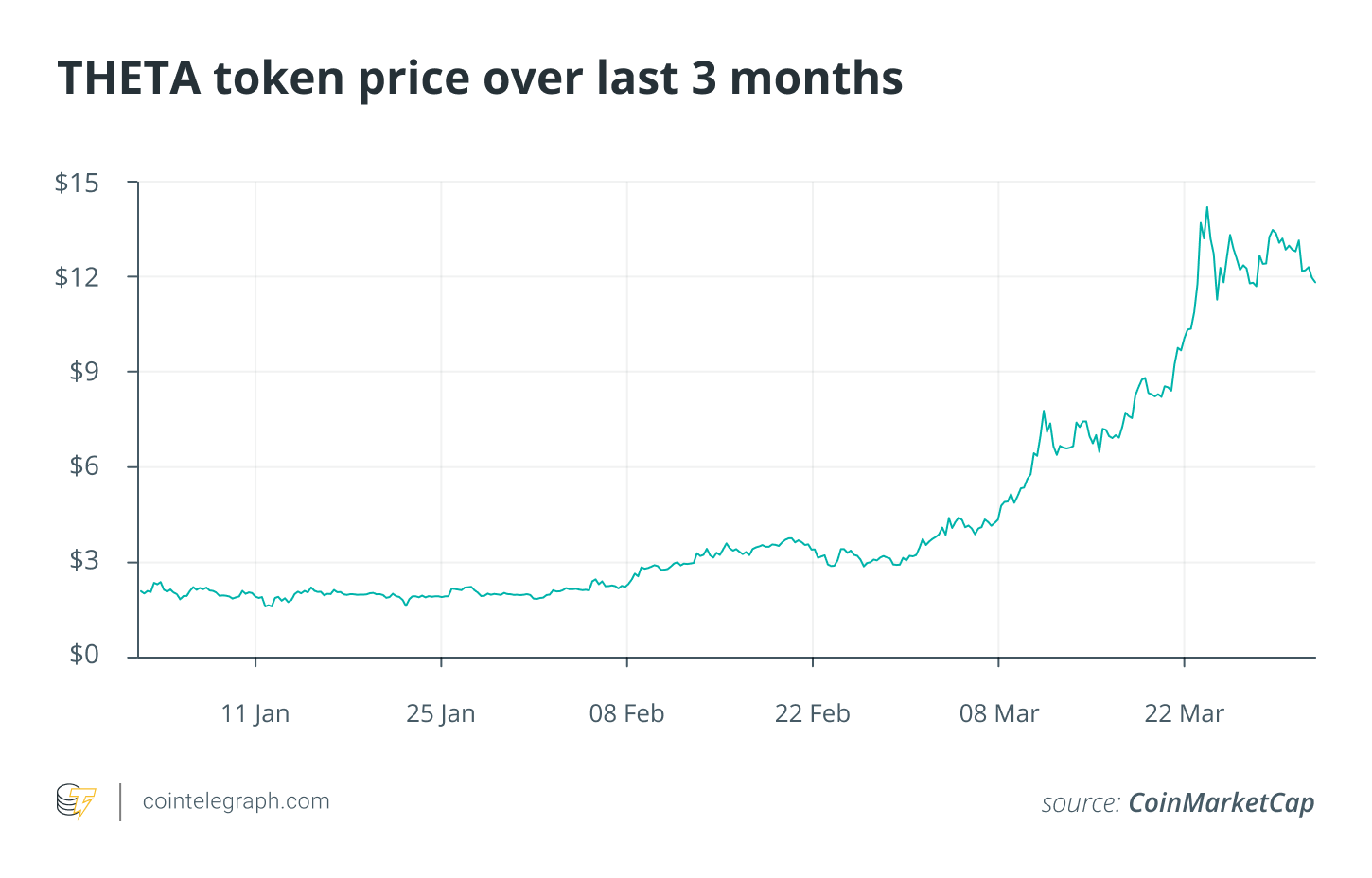Select the $12 y-axis label
This screenshot has height=878, width=1372.
[x=77, y=277]
